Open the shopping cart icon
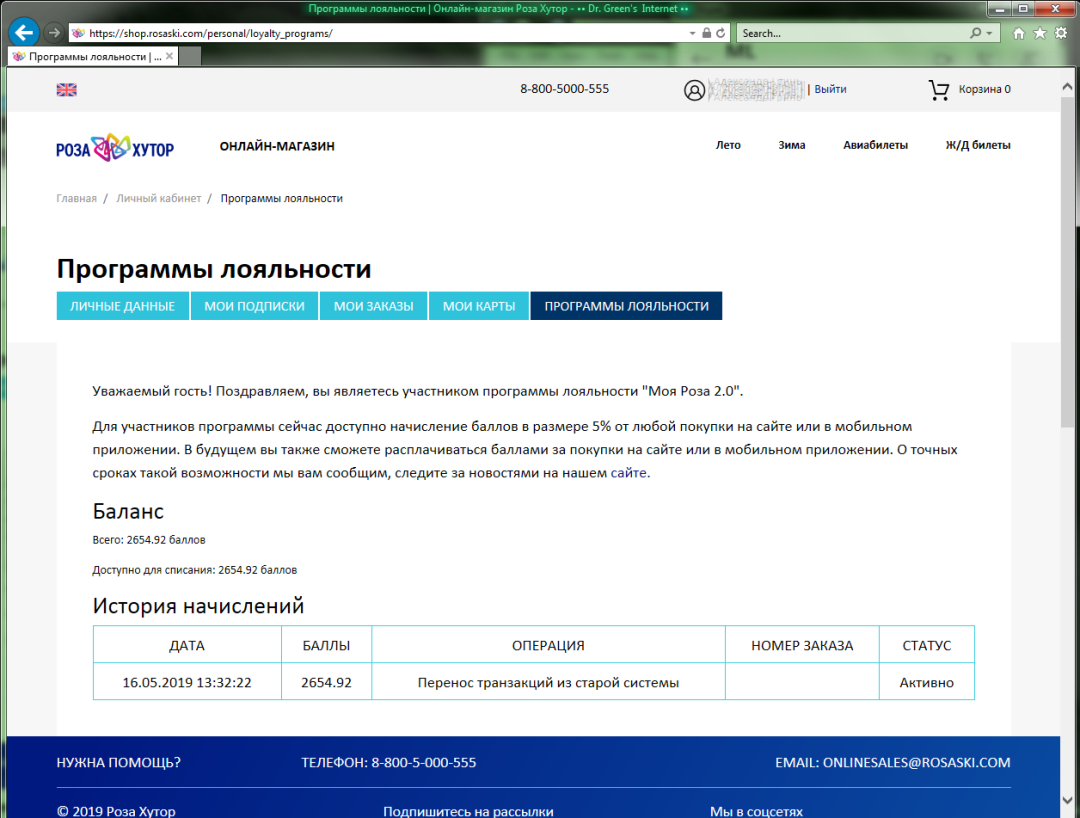Viewport: 1080px width, 818px height. (x=939, y=90)
